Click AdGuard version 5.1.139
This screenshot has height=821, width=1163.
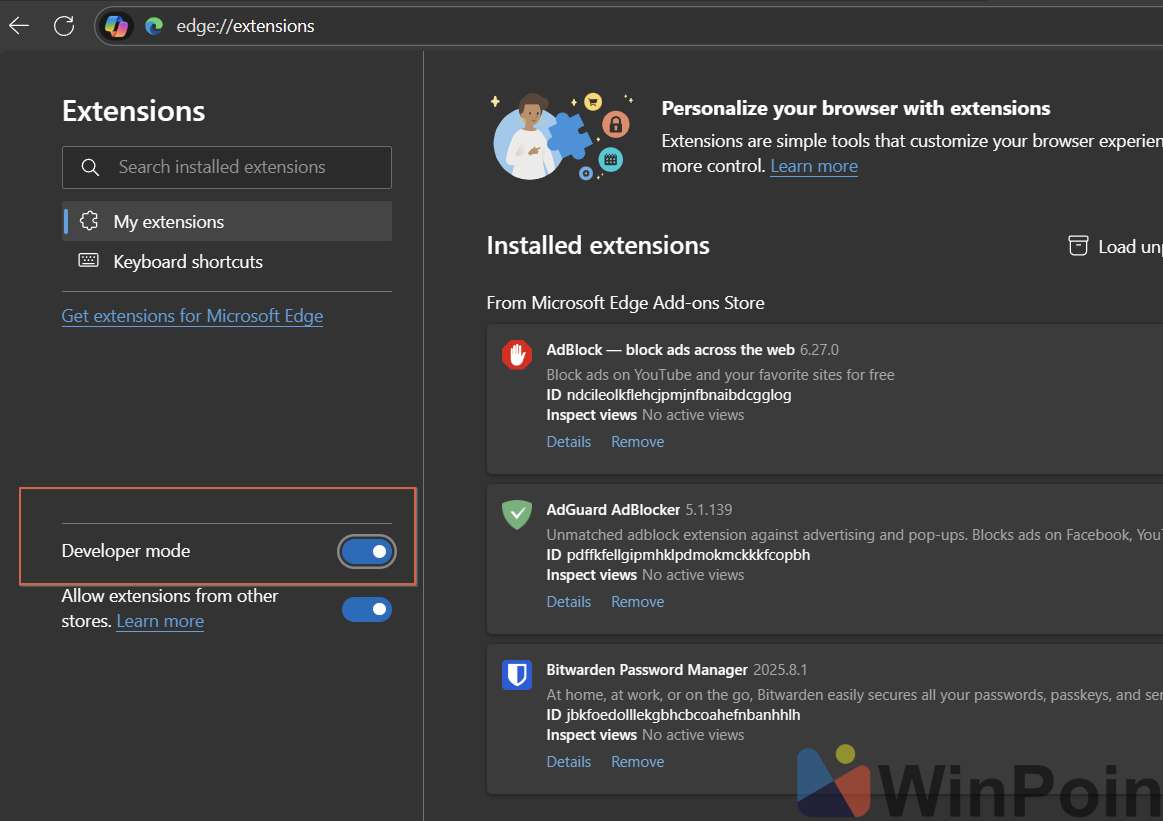point(708,510)
